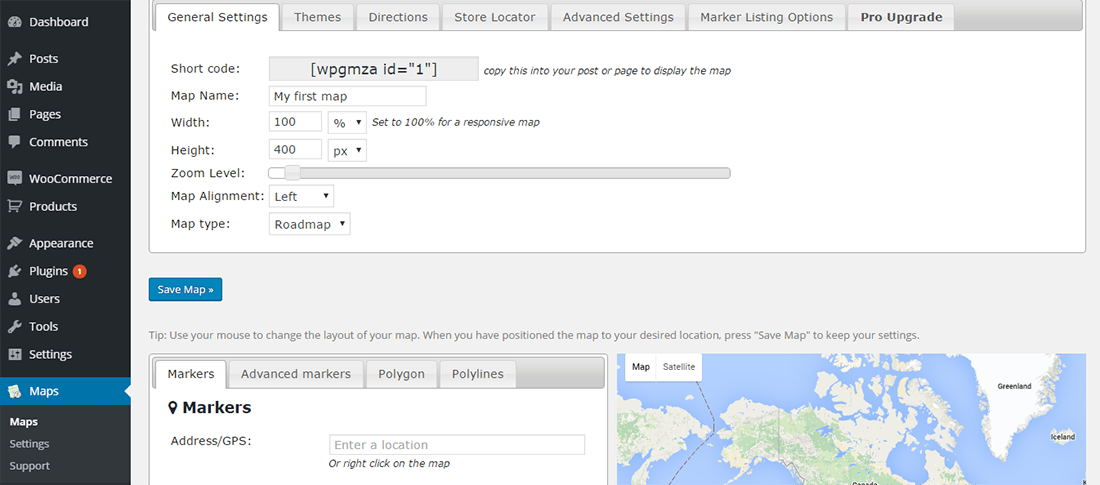This screenshot has height=485, width=1100.
Task: Open the Marker Listing Options tab
Action: pos(767,17)
